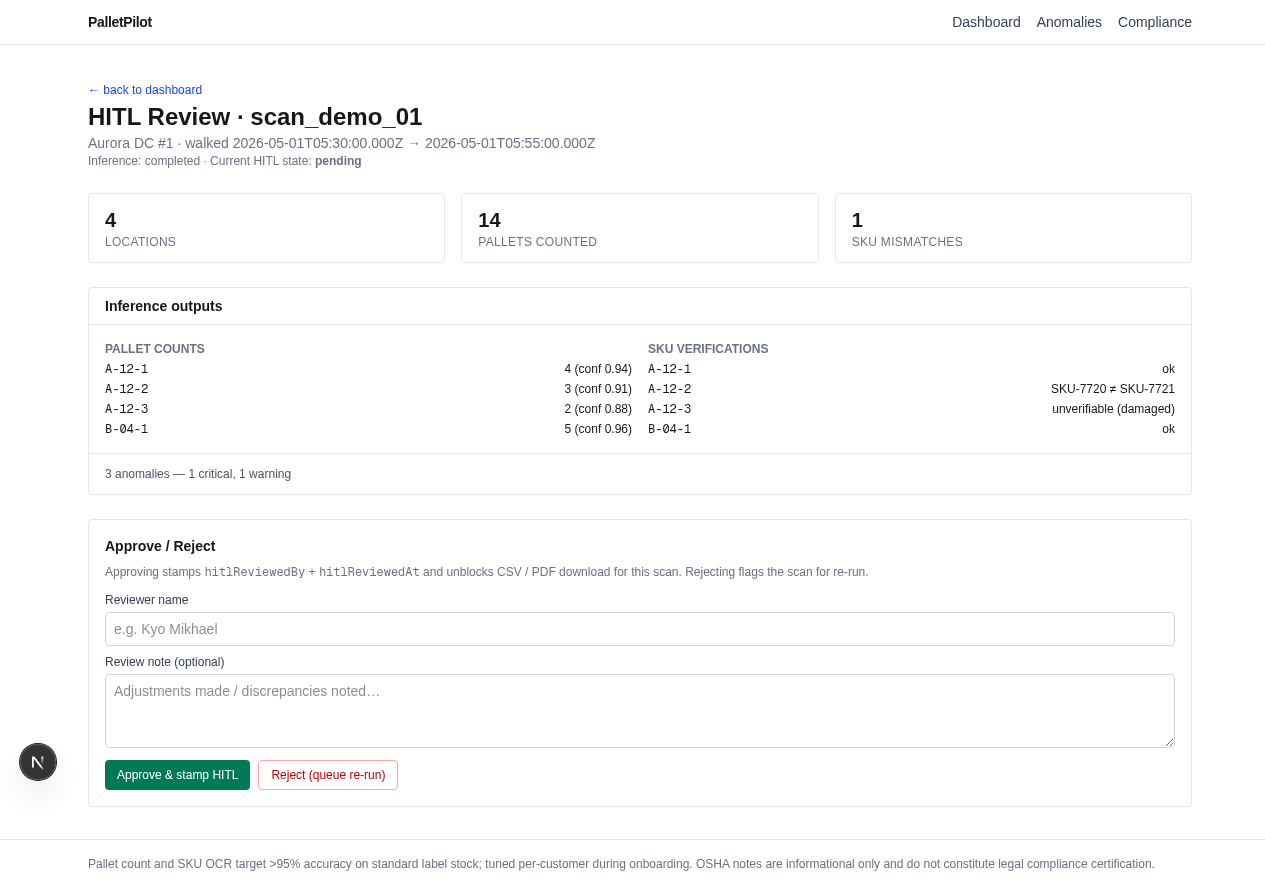The height and width of the screenshot is (888, 1265).
Task: Select the SKU Mismatches stat card
Action: pyautogui.click(x=1013, y=228)
